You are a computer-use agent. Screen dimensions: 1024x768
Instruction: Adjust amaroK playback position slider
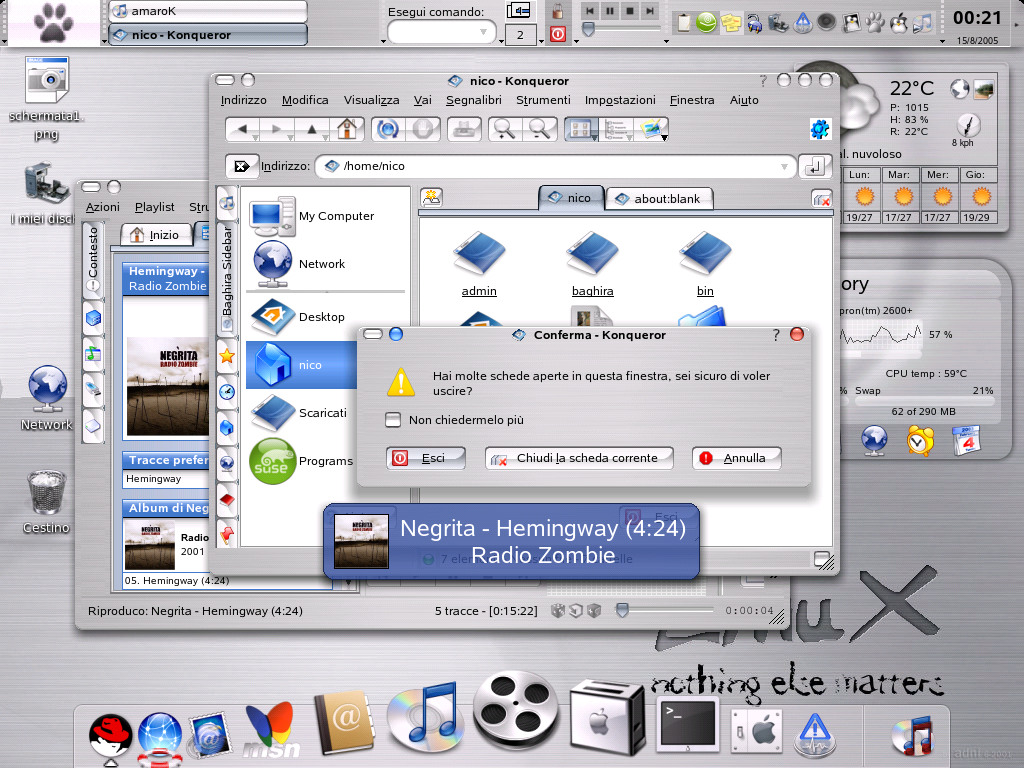(664, 610)
